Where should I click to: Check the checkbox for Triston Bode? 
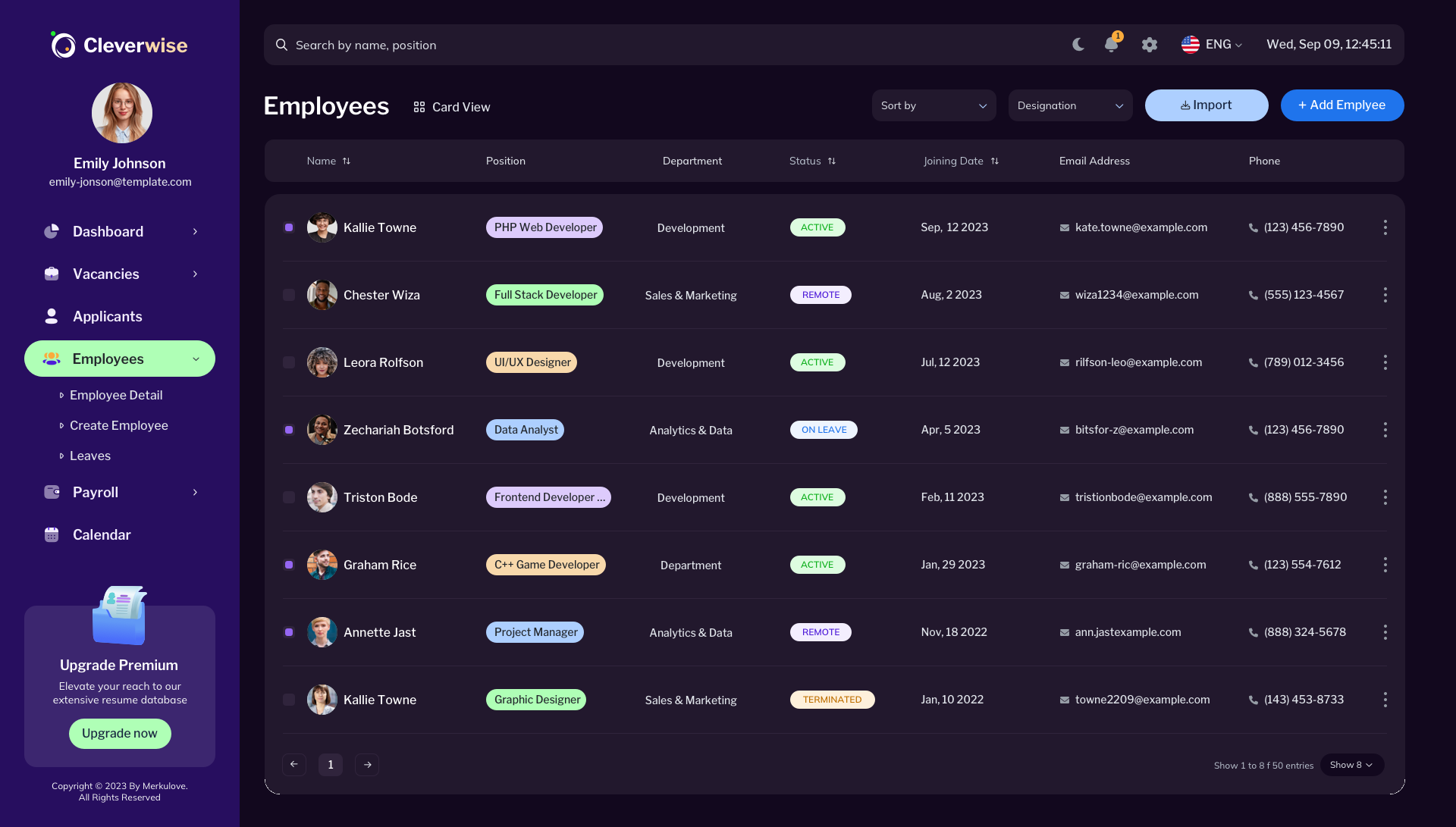(x=289, y=497)
